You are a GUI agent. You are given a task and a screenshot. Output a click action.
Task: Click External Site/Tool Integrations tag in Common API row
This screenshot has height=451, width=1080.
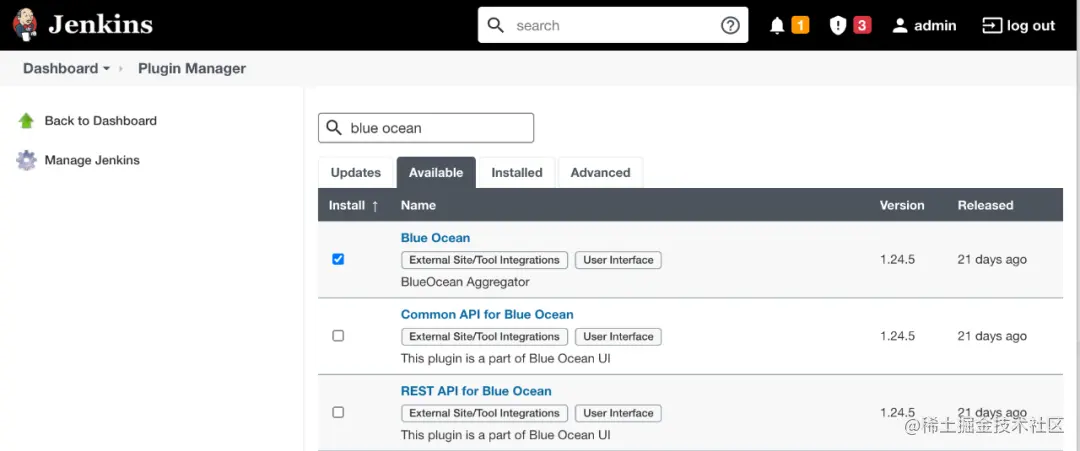[x=484, y=337]
